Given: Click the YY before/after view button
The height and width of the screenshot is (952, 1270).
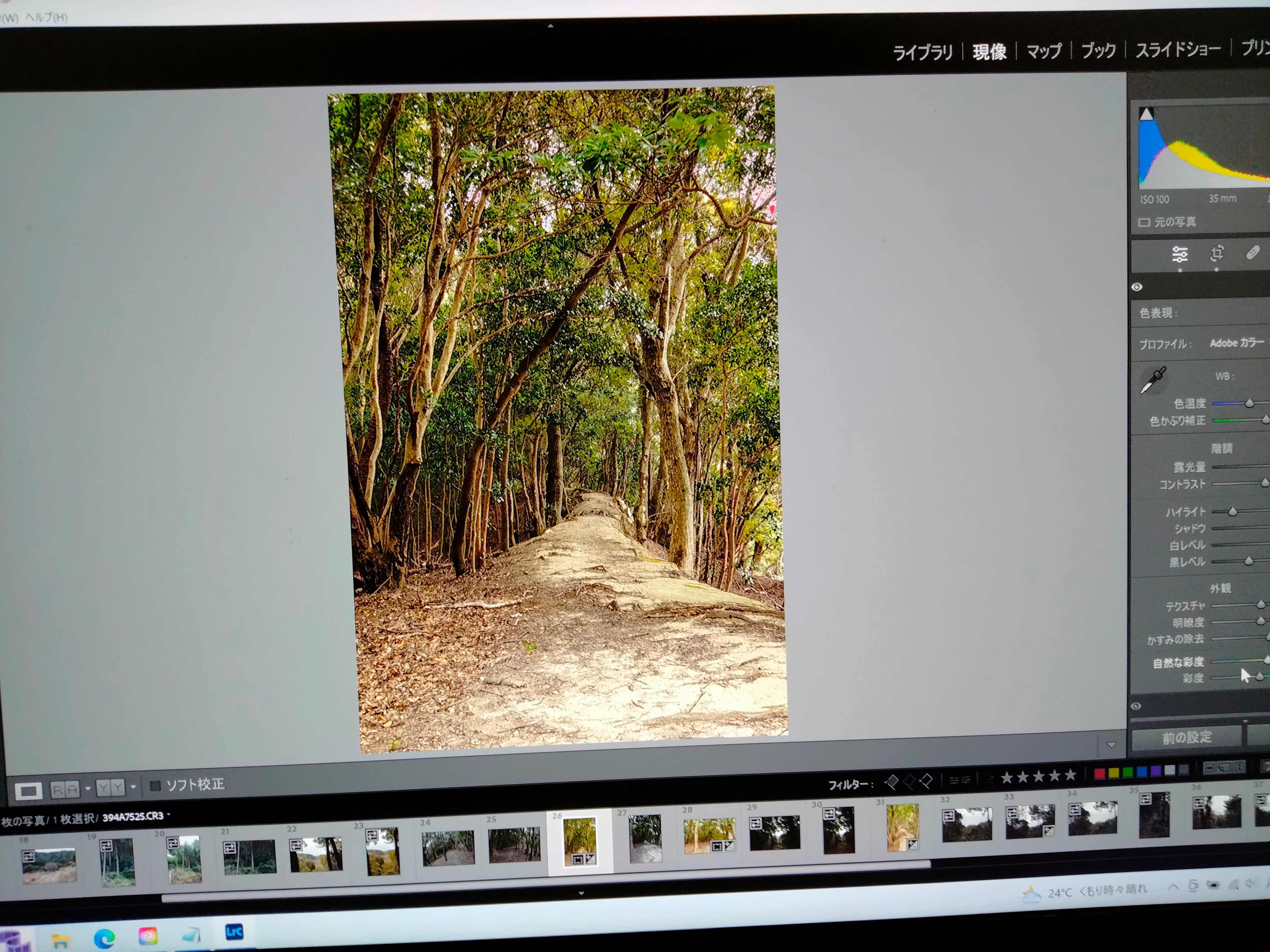Looking at the screenshot, I should tap(110, 788).
